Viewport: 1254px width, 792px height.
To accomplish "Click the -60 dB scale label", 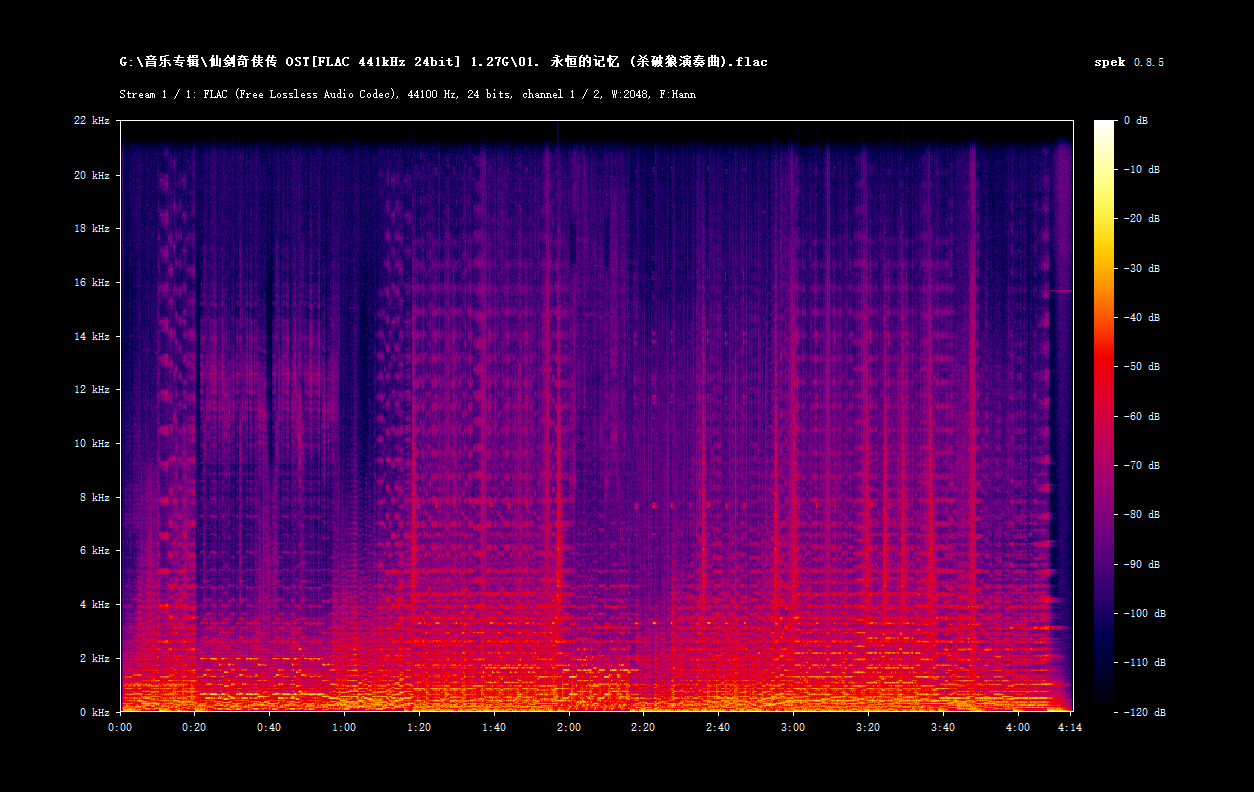I will tap(1141, 416).
